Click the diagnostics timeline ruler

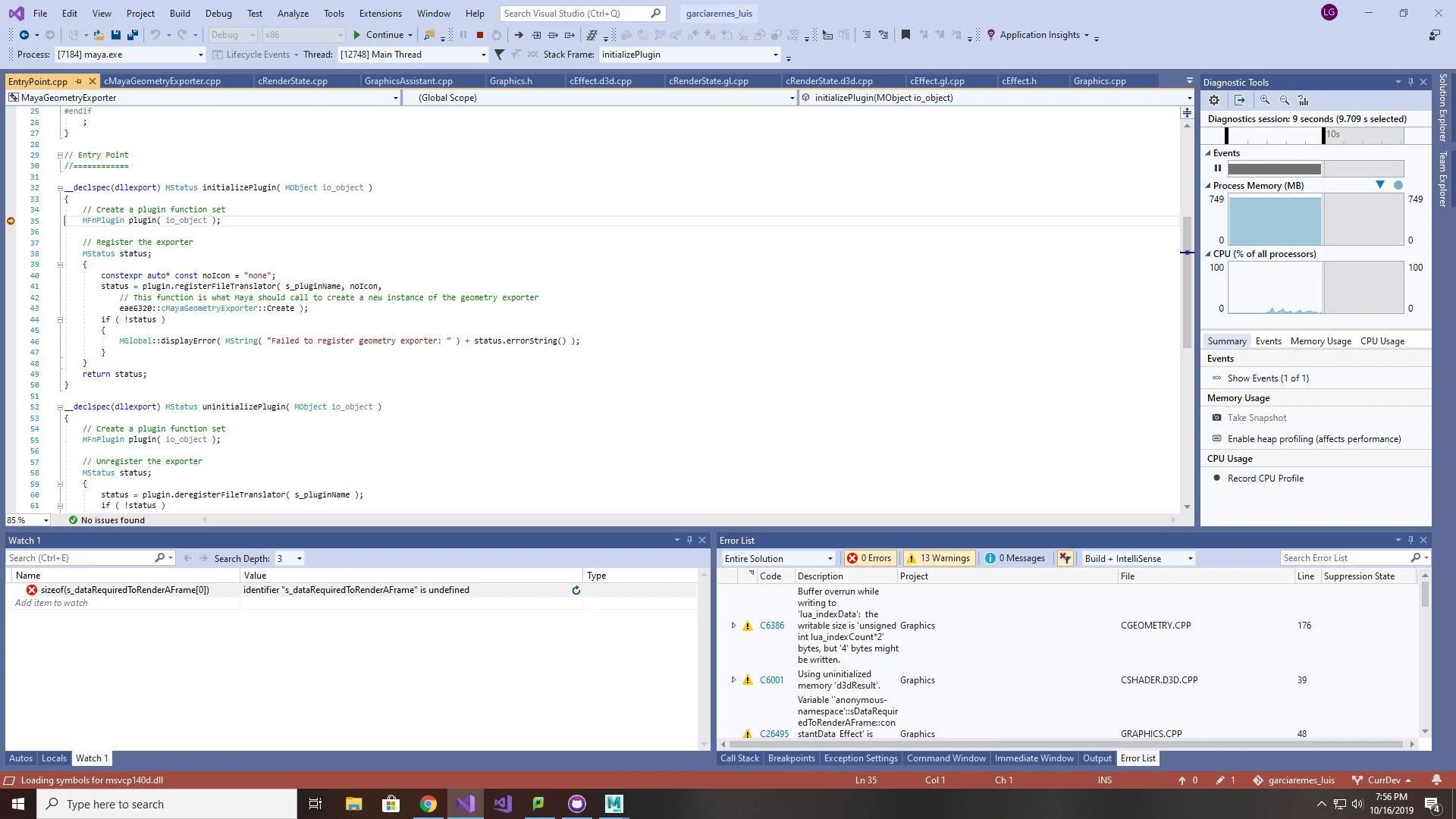1315,135
